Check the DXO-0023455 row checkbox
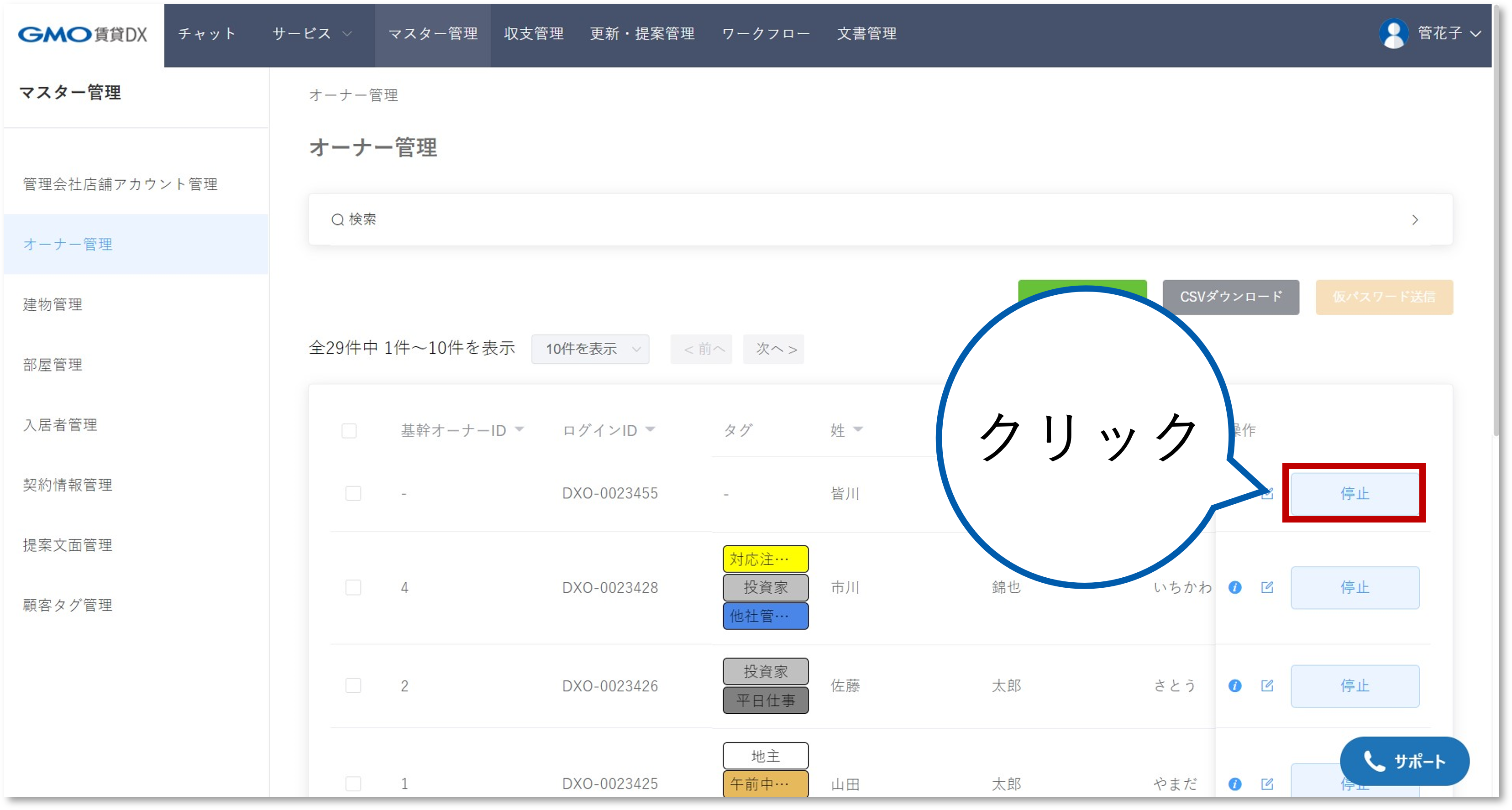The image size is (1512, 810). [x=353, y=493]
